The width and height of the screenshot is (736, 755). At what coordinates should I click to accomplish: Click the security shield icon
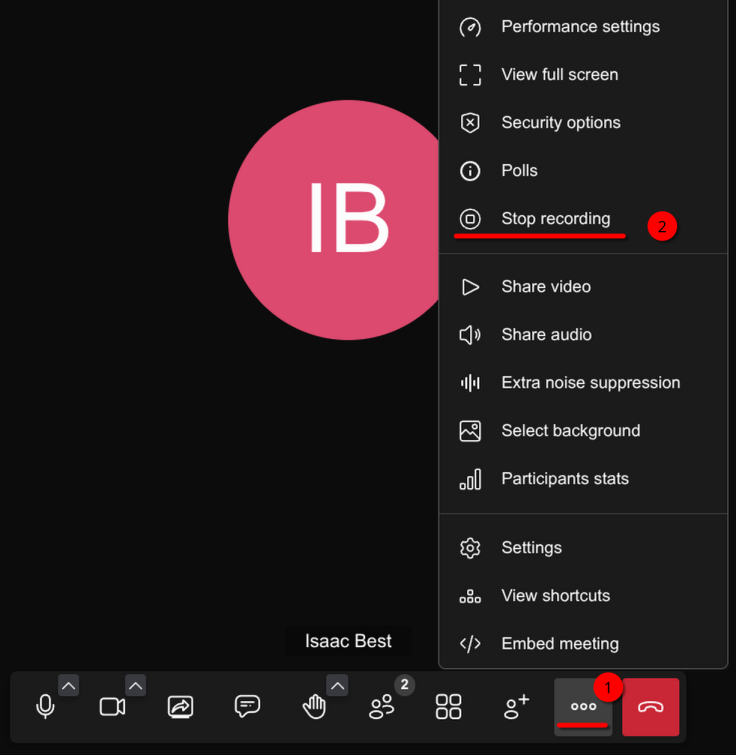[470, 123]
